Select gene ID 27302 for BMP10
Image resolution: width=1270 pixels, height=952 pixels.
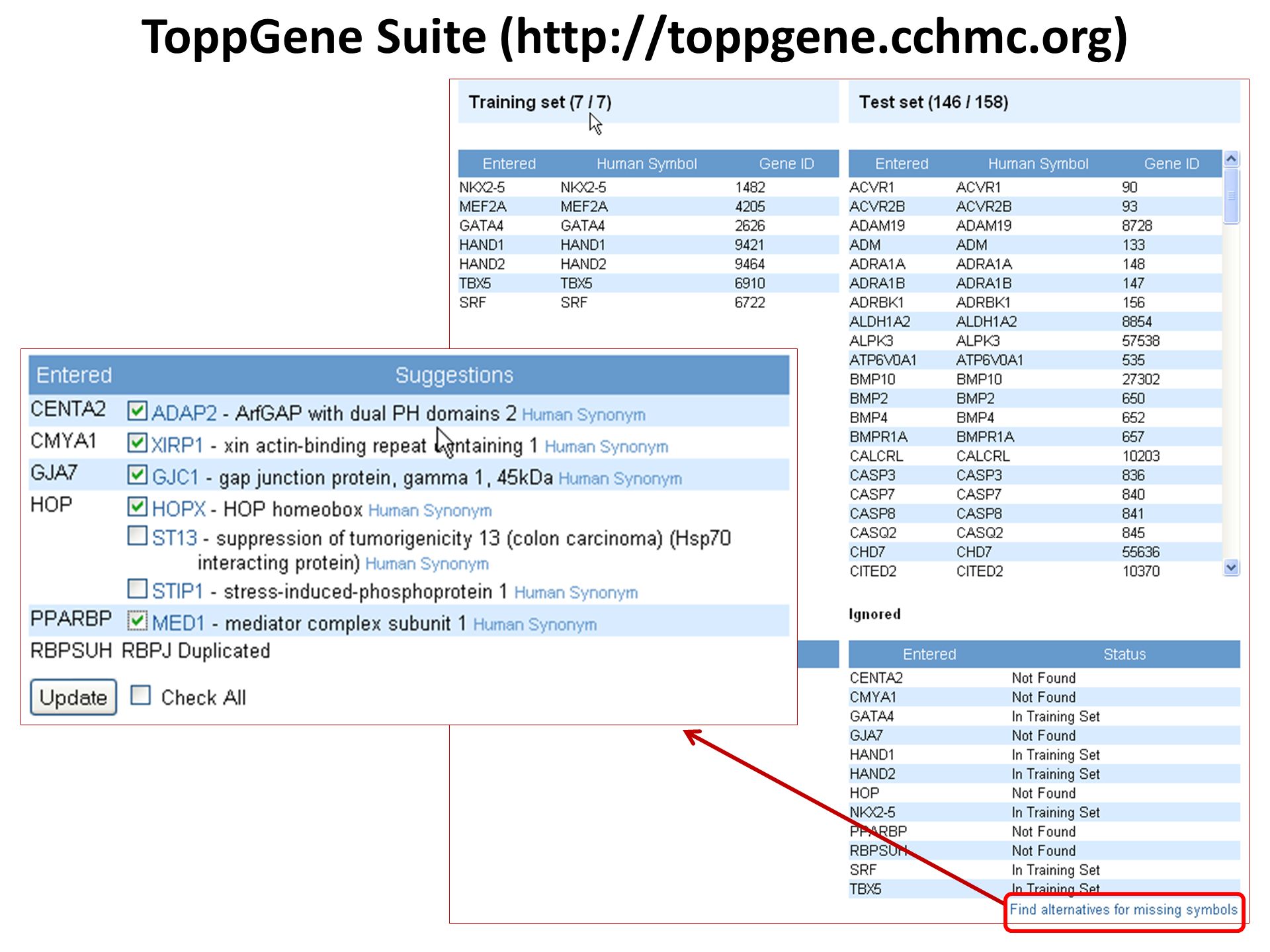click(x=1141, y=379)
